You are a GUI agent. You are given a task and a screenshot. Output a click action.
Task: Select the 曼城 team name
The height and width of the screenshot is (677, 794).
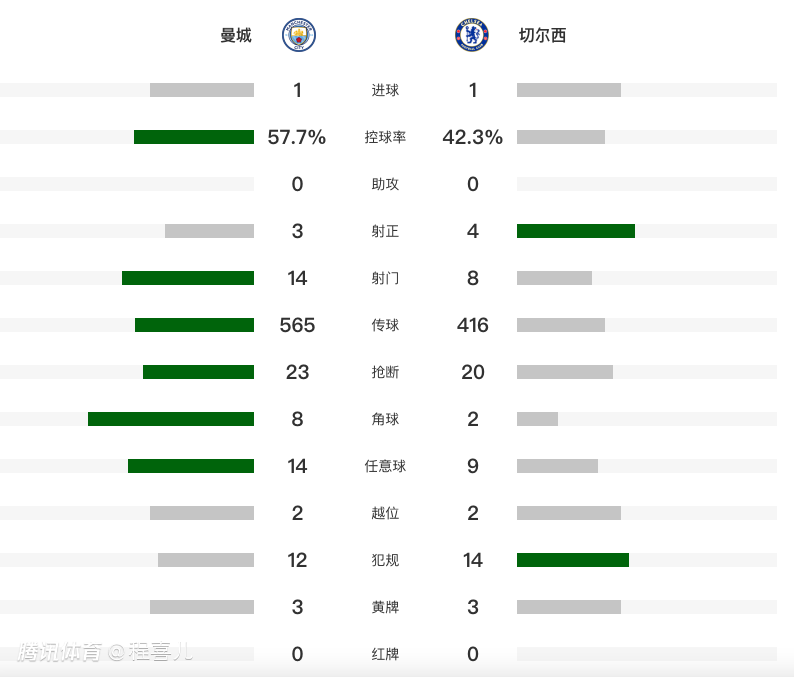point(236,36)
